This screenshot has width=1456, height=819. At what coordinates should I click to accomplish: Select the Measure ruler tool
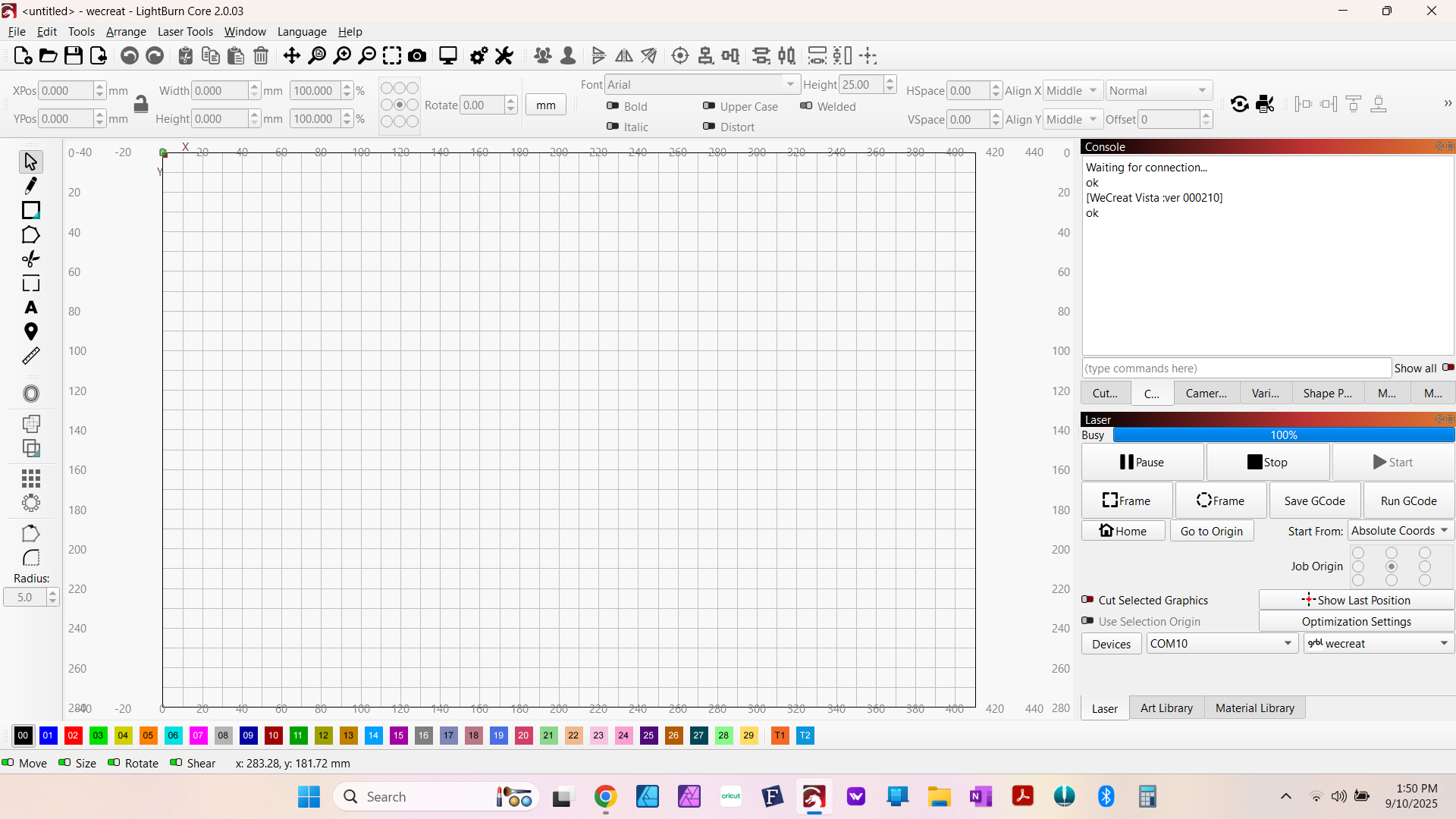31,356
